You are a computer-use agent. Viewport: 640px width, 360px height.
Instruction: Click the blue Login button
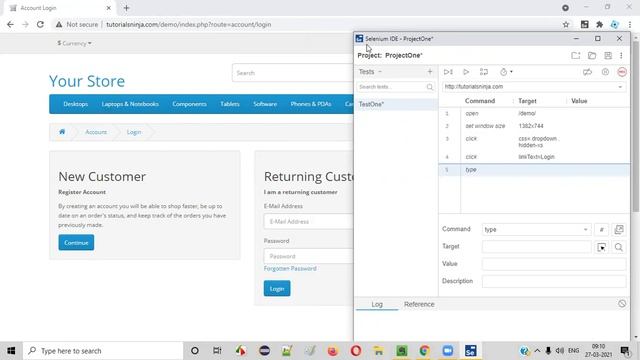click(x=277, y=289)
